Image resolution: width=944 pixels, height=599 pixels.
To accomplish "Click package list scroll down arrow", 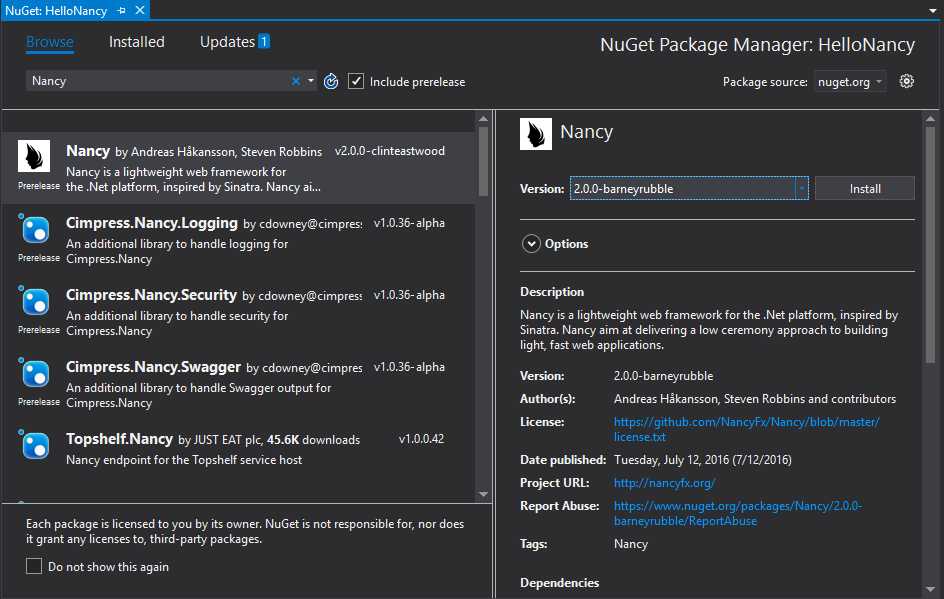I will [483, 494].
